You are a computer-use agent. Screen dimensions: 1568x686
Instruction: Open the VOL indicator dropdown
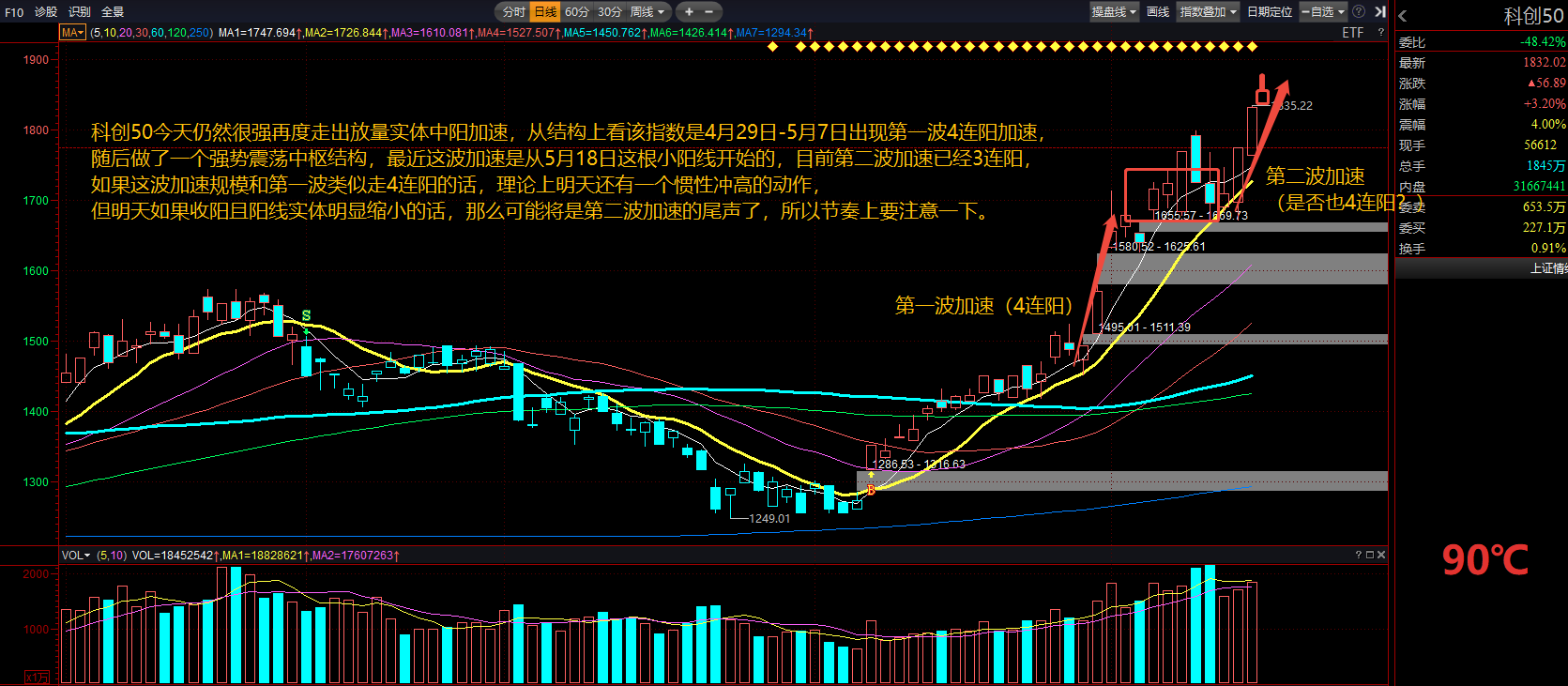click(x=76, y=556)
